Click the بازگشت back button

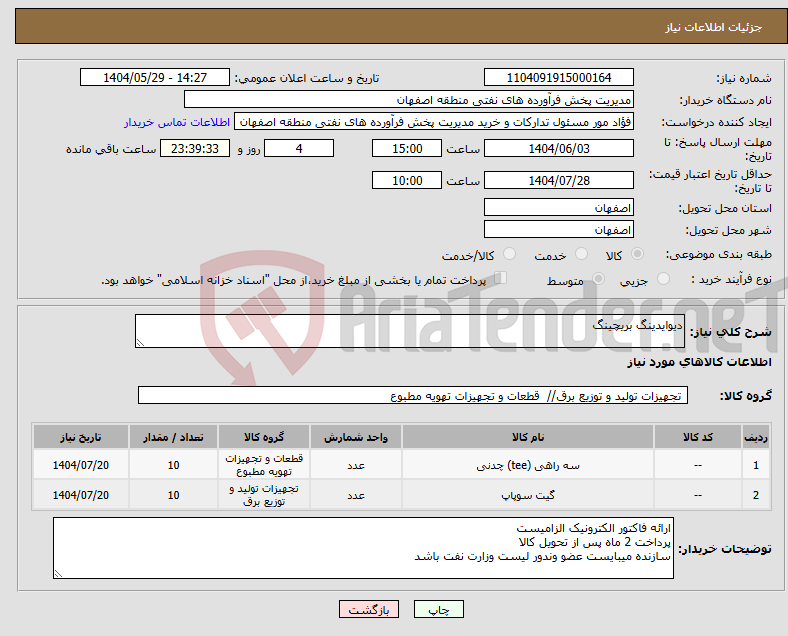point(369,609)
